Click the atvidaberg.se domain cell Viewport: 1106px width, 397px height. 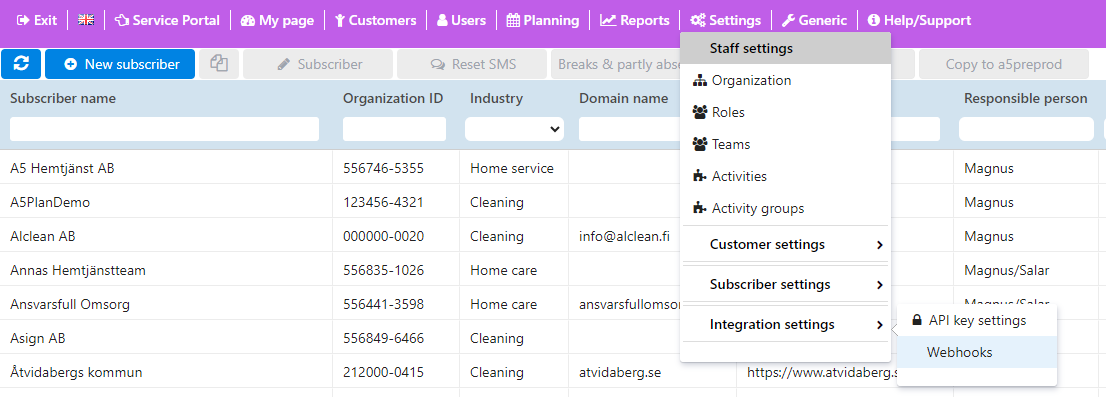[x=620, y=372]
